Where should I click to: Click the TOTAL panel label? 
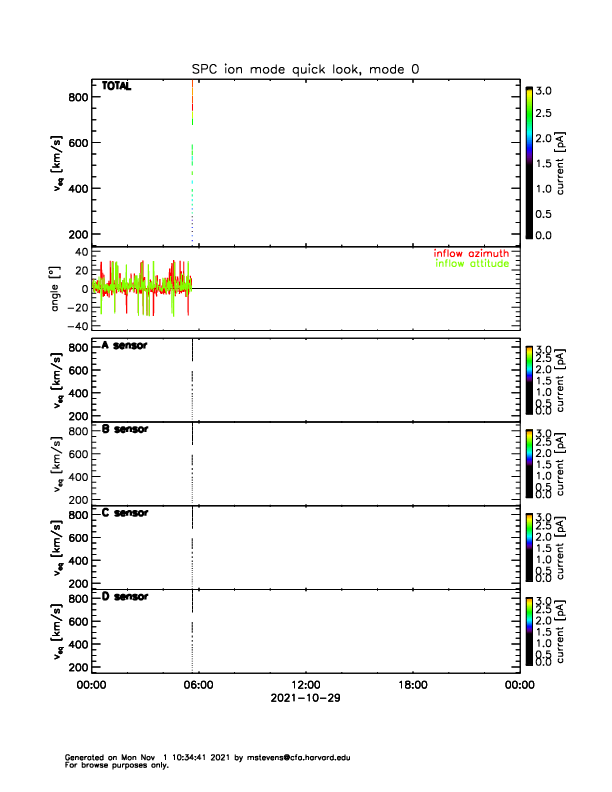click(117, 86)
